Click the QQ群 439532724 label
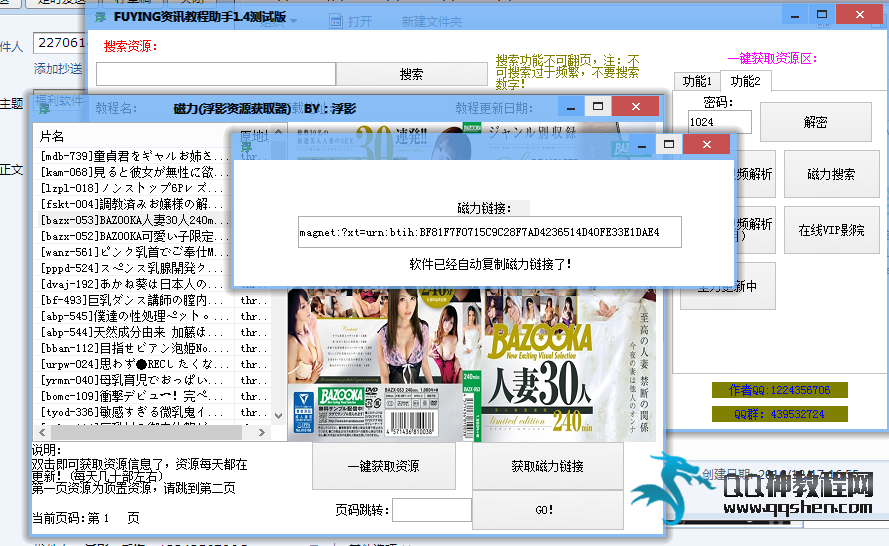 point(780,414)
